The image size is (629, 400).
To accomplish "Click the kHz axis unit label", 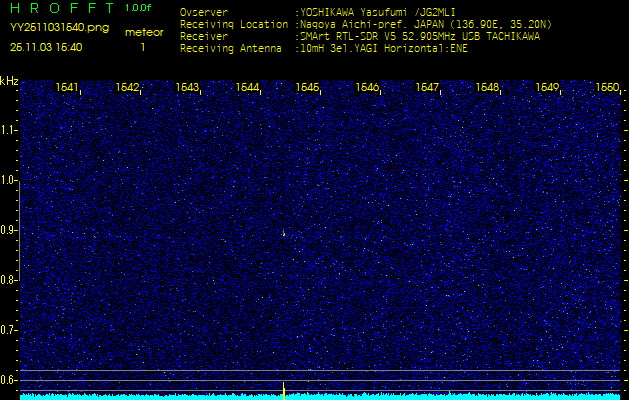I will tap(9, 81).
